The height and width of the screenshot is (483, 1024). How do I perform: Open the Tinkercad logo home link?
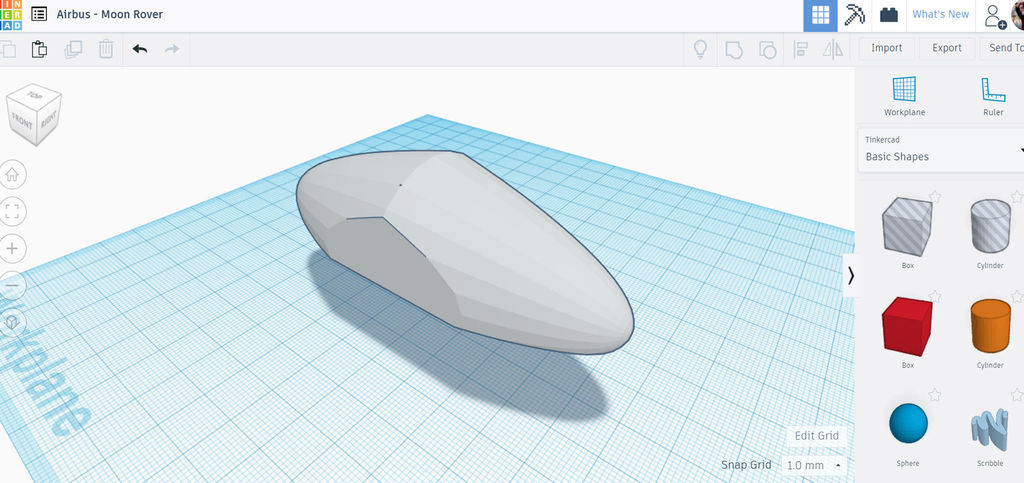[x=10, y=14]
